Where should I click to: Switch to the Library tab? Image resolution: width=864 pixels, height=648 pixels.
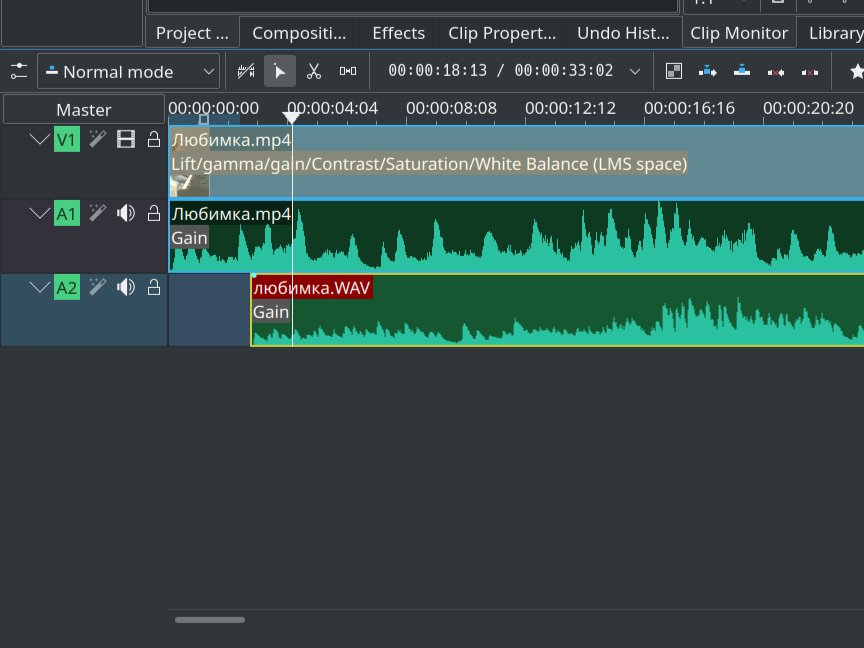coord(835,33)
